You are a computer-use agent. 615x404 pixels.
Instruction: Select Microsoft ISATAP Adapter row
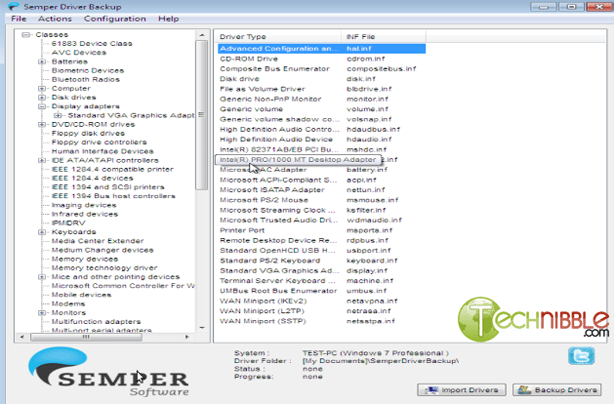(x=322, y=190)
